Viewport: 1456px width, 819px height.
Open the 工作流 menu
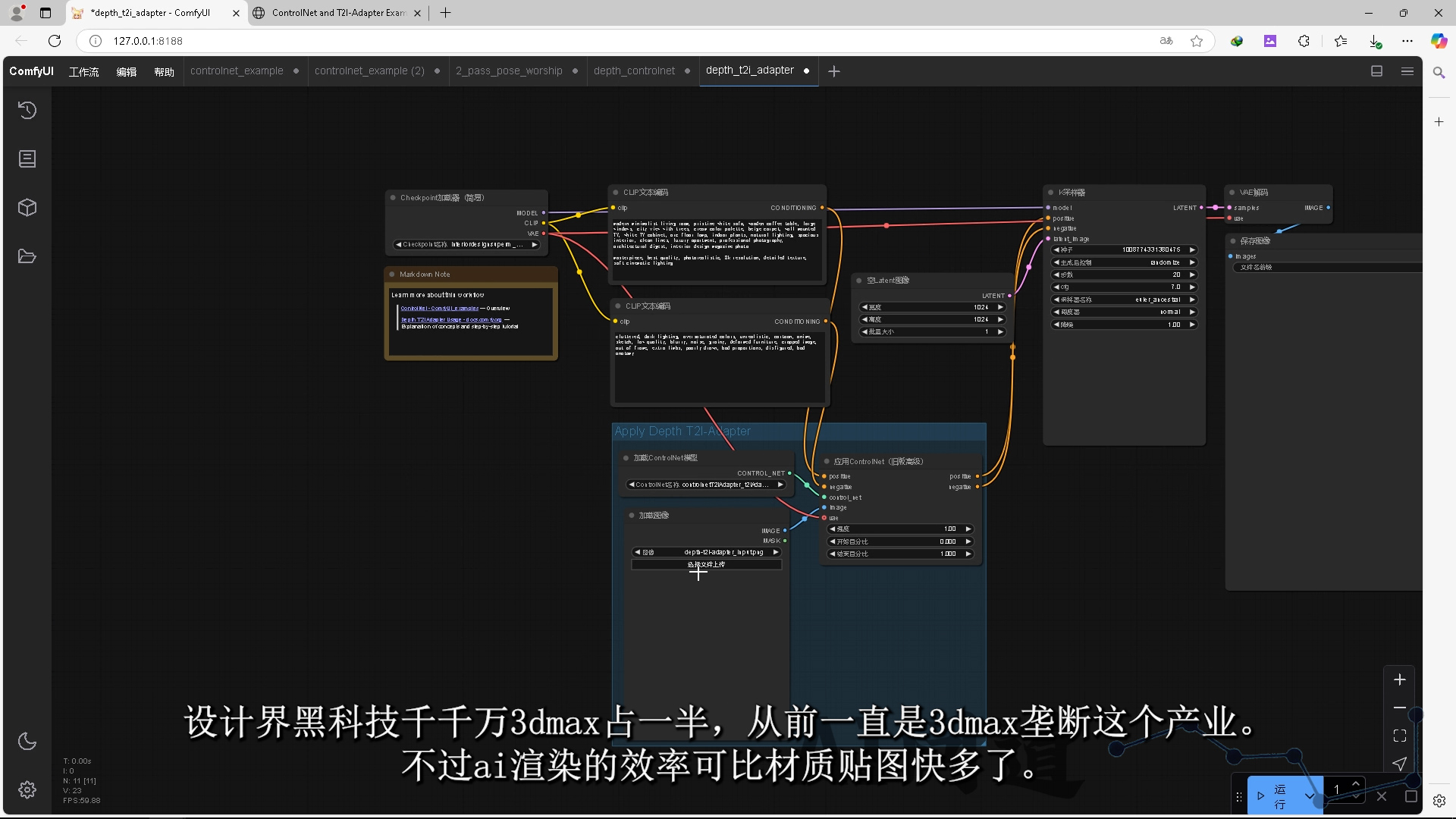(x=83, y=72)
